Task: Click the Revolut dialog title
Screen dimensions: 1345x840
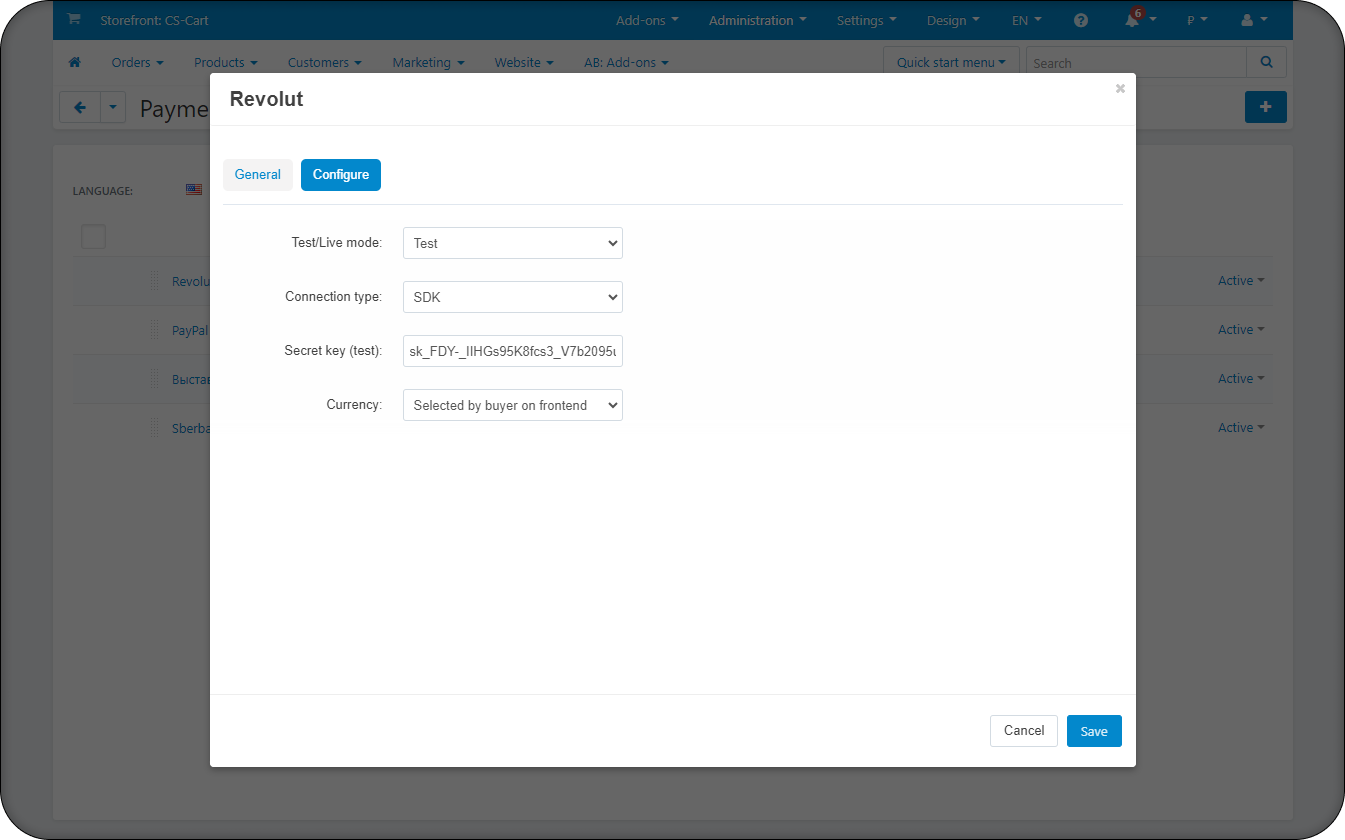Action: point(266,99)
